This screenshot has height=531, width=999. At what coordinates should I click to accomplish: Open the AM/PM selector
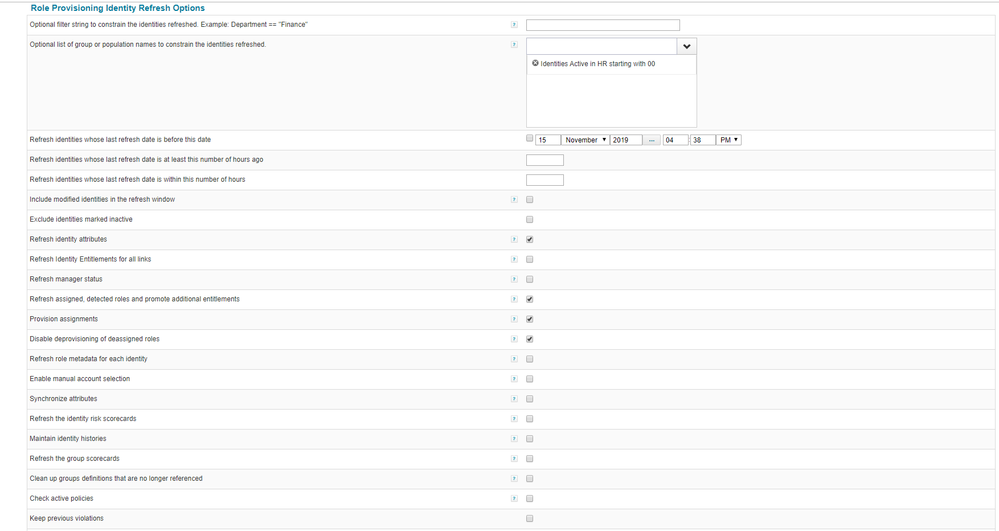coord(729,140)
